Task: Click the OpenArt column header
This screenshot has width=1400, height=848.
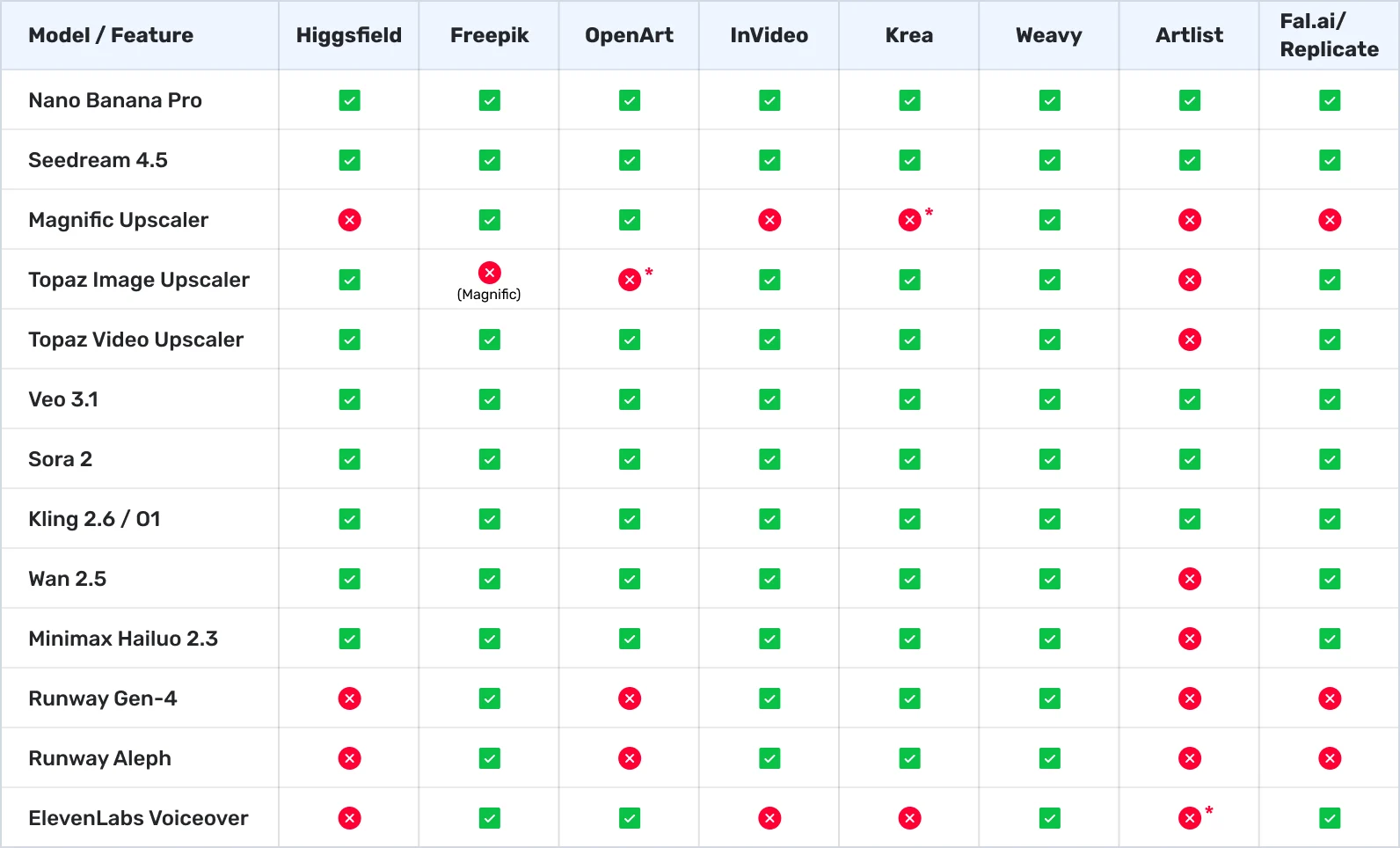Action: coord(630,35)
